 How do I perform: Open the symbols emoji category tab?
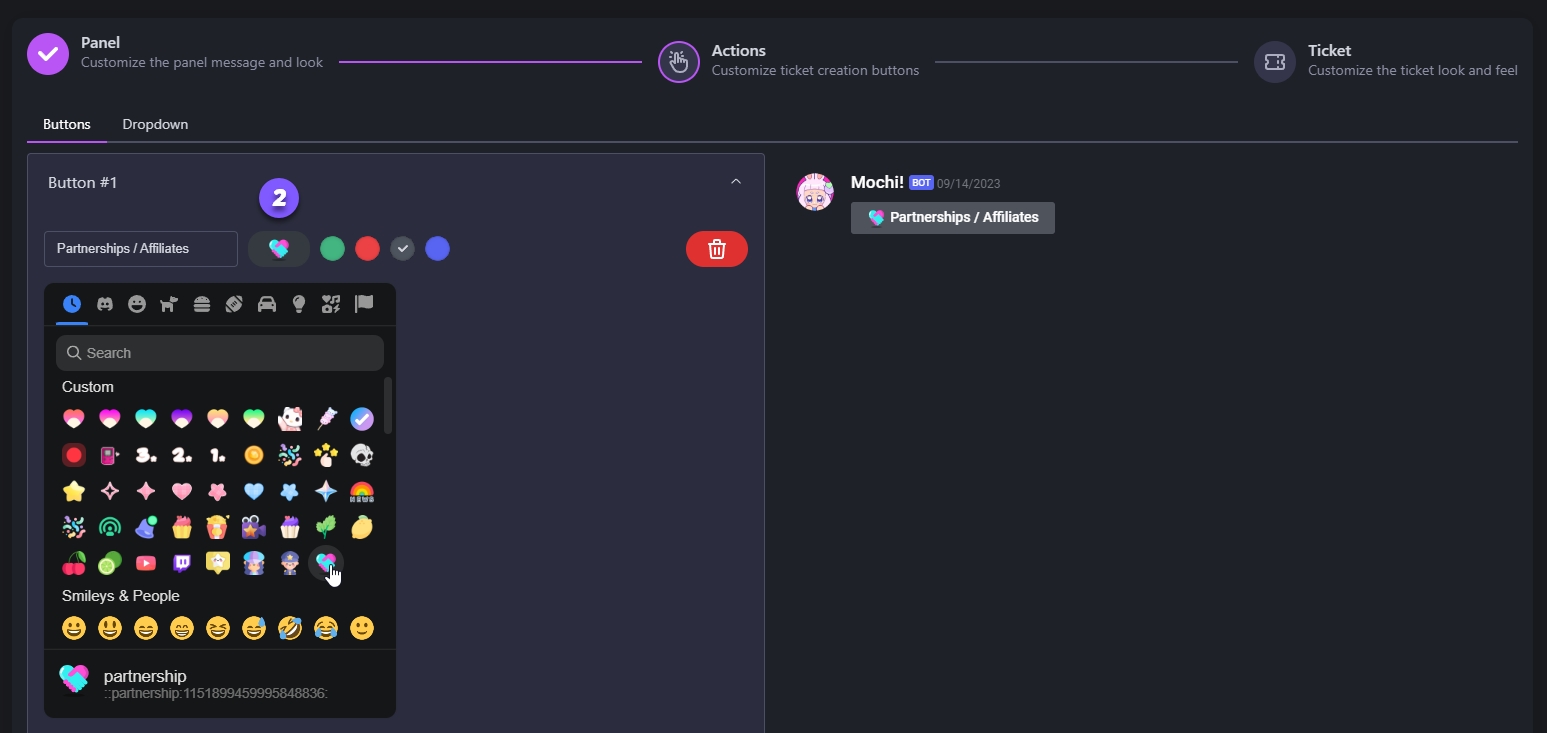(x=331, y=304)
